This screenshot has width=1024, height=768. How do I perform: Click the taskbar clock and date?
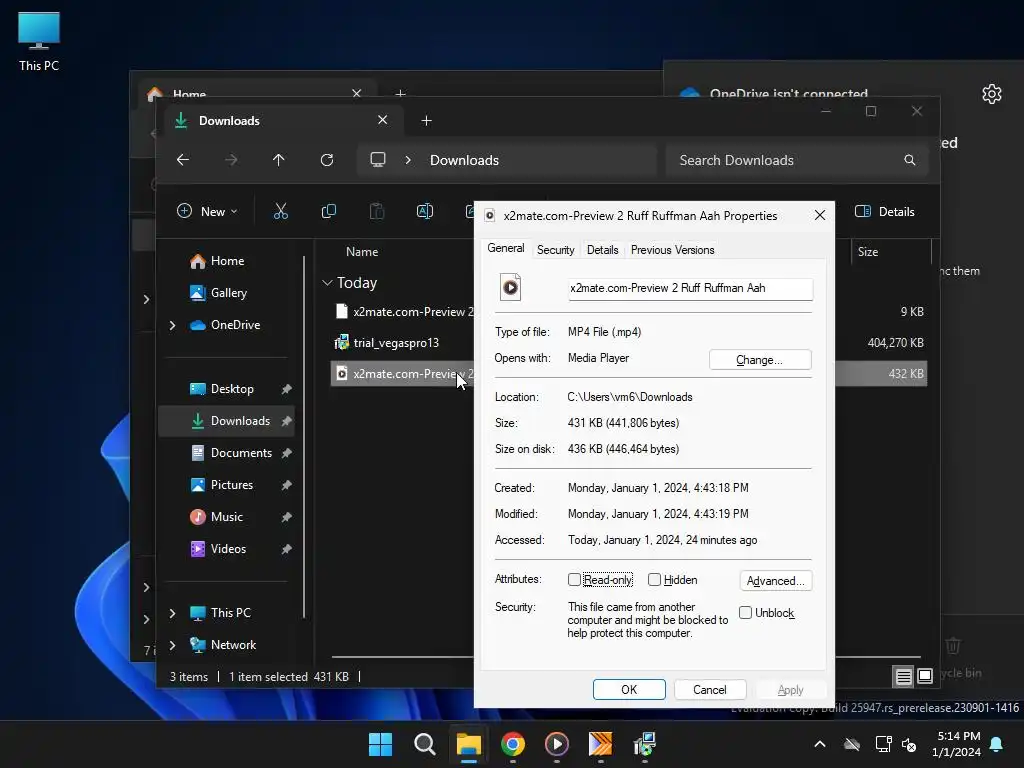click(958, 744)
